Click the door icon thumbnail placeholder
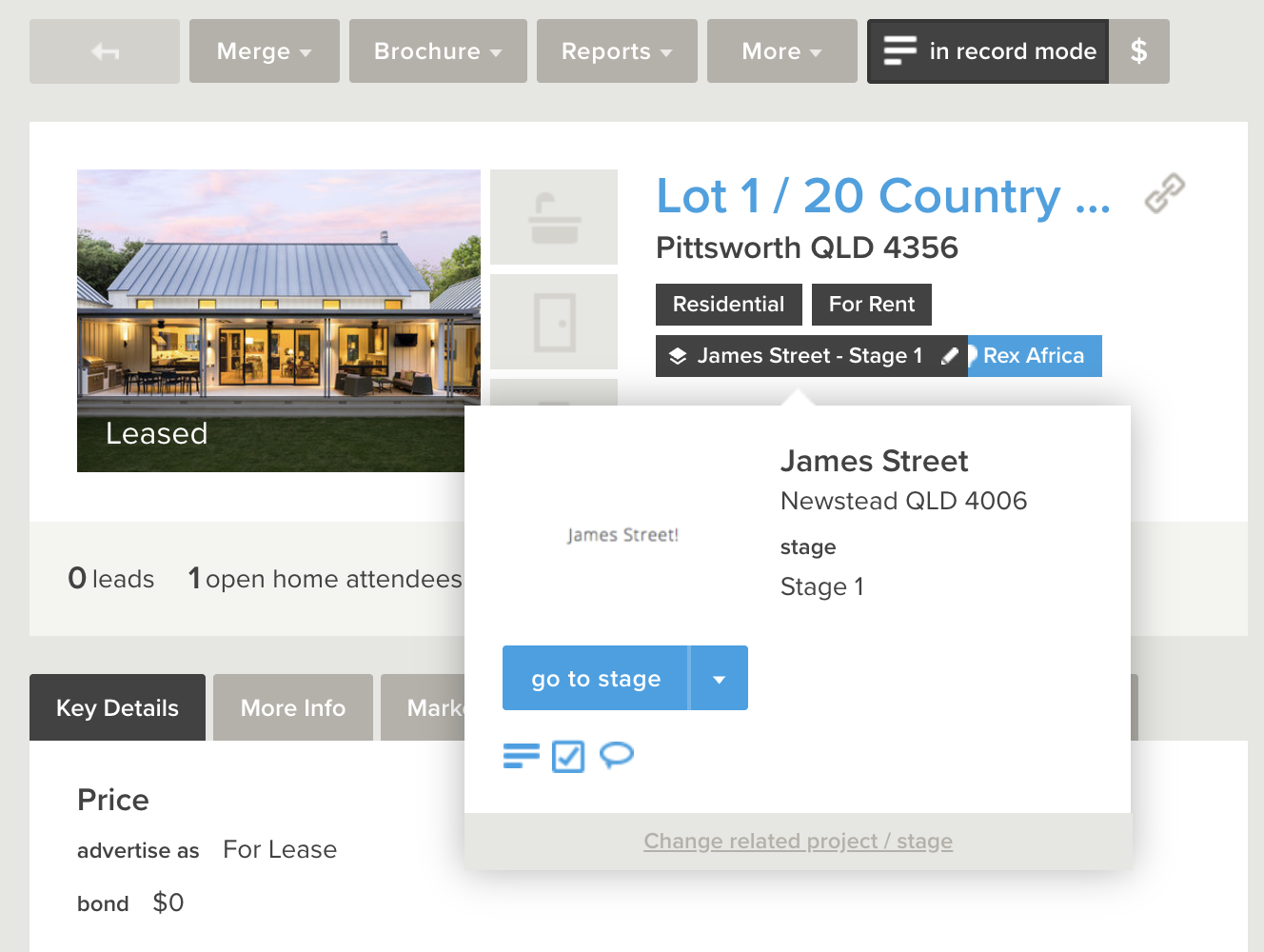 click(554, 322)
